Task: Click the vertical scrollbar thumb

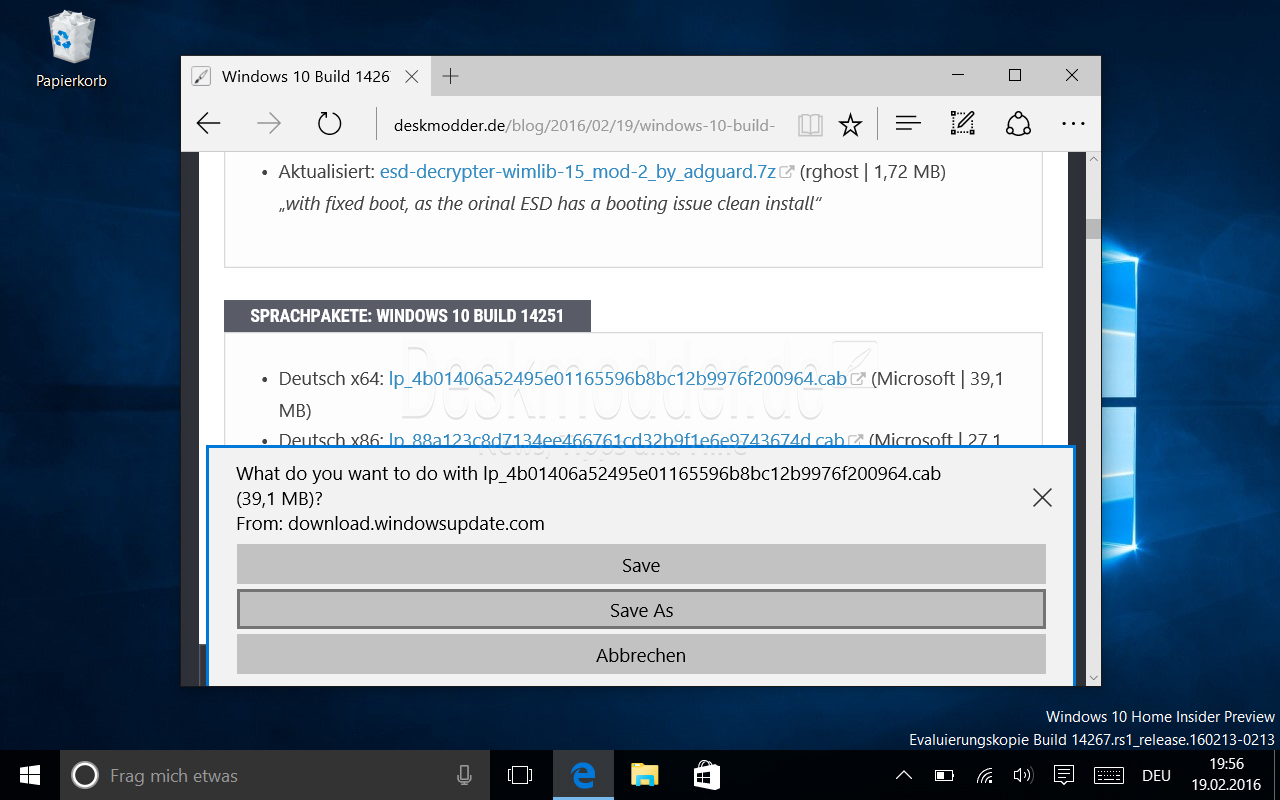Action: pos(1092,229)
